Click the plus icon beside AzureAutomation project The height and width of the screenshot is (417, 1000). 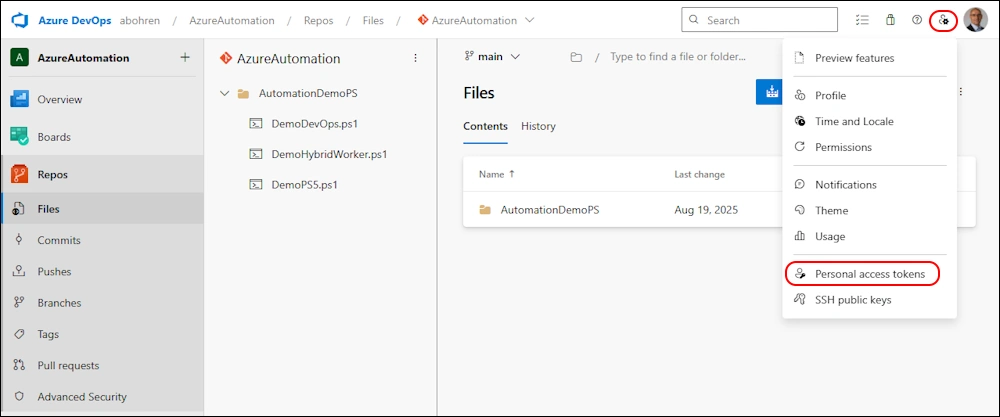(184, 58)
